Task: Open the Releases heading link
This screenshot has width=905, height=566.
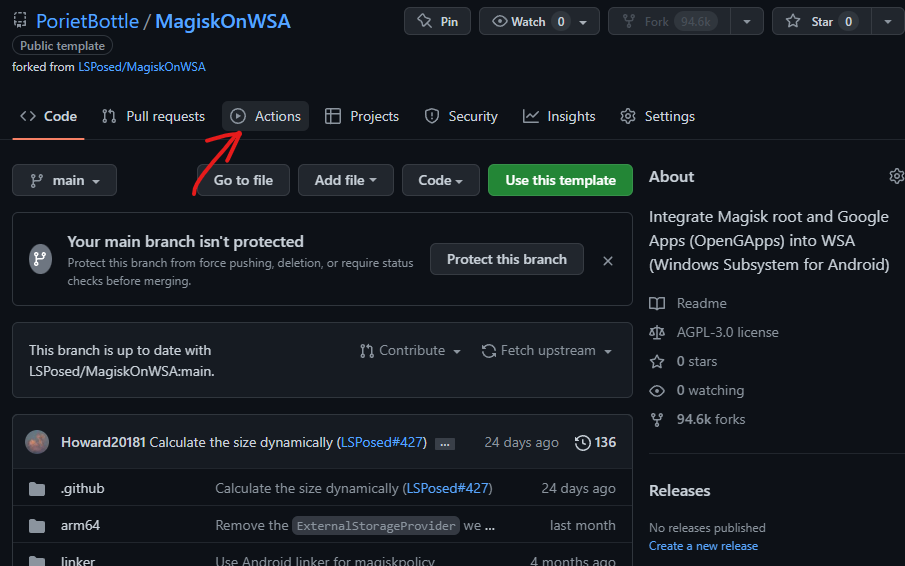Action: (x=679, y=490)
